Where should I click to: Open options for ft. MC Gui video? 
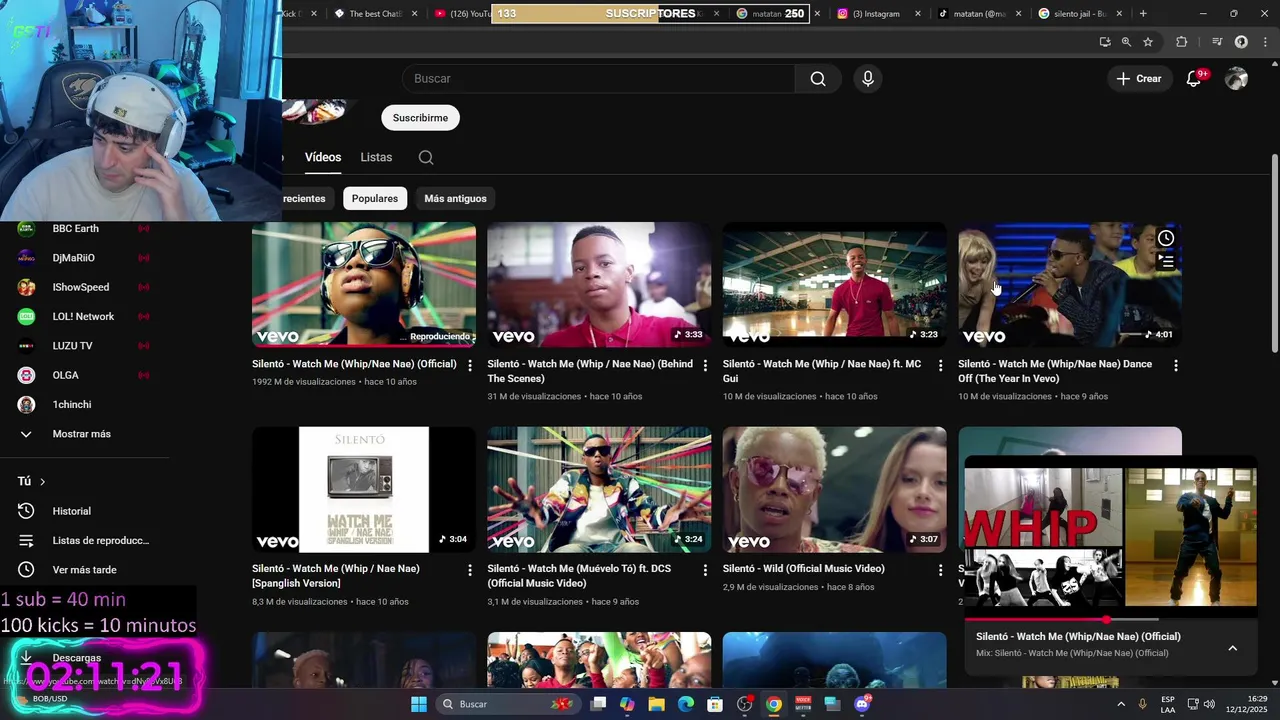pyautogui.click(x=940, y=366)
